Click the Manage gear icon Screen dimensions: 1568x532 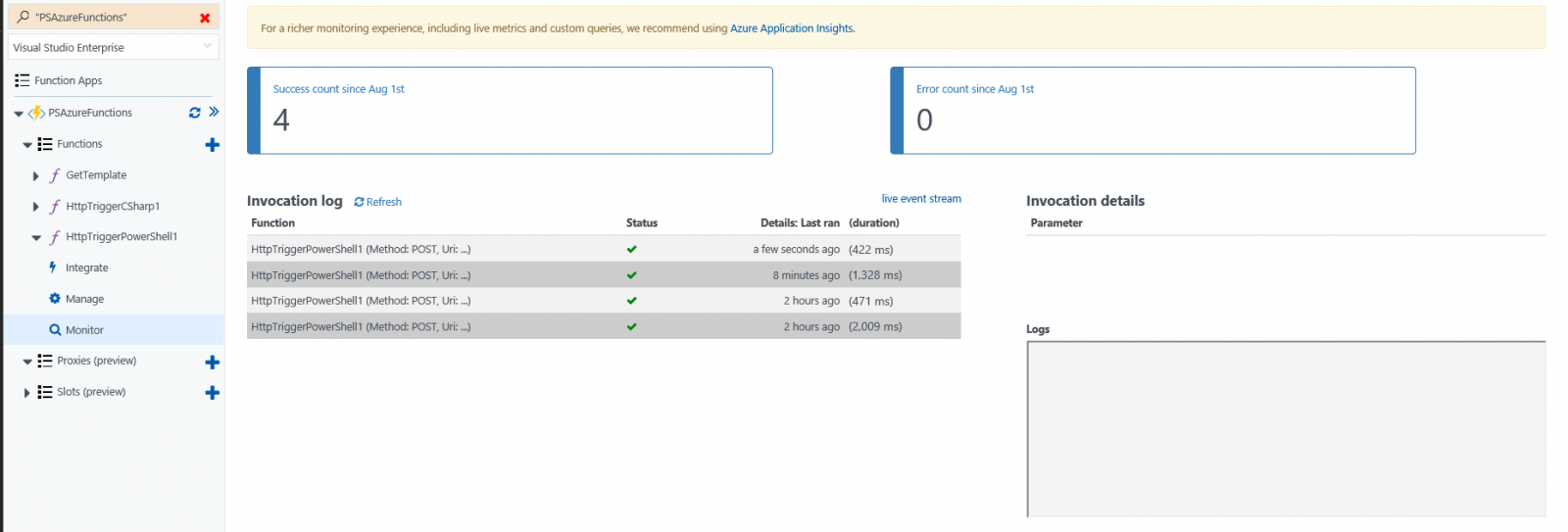(55, 299)
